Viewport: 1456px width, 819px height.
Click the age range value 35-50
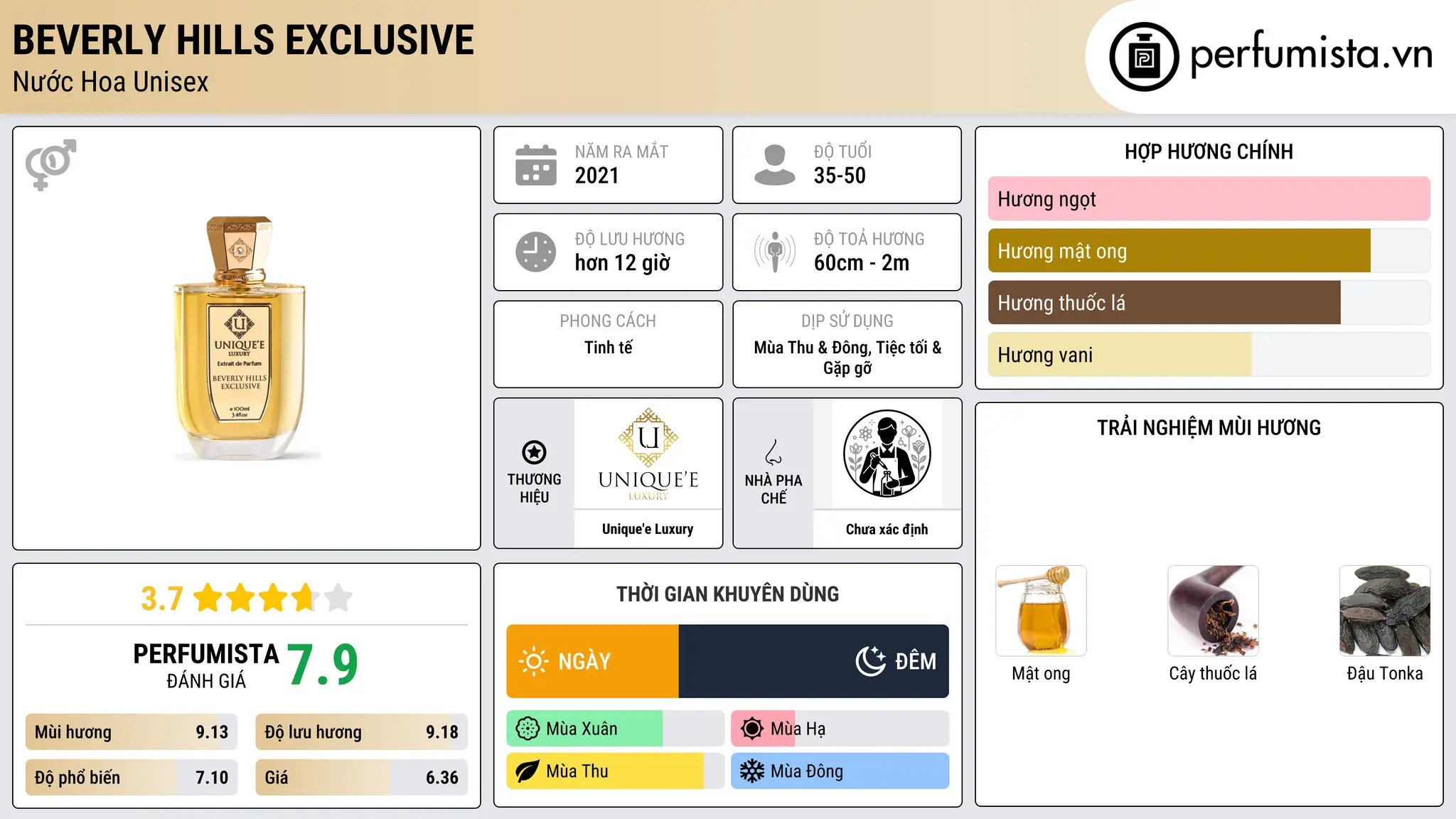click(x=840, y=176)
